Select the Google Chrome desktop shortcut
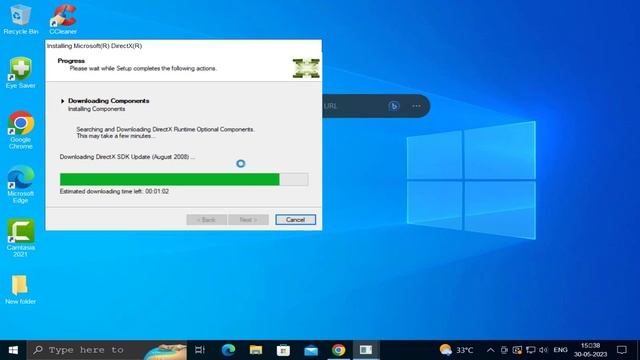 click(20, 130)
